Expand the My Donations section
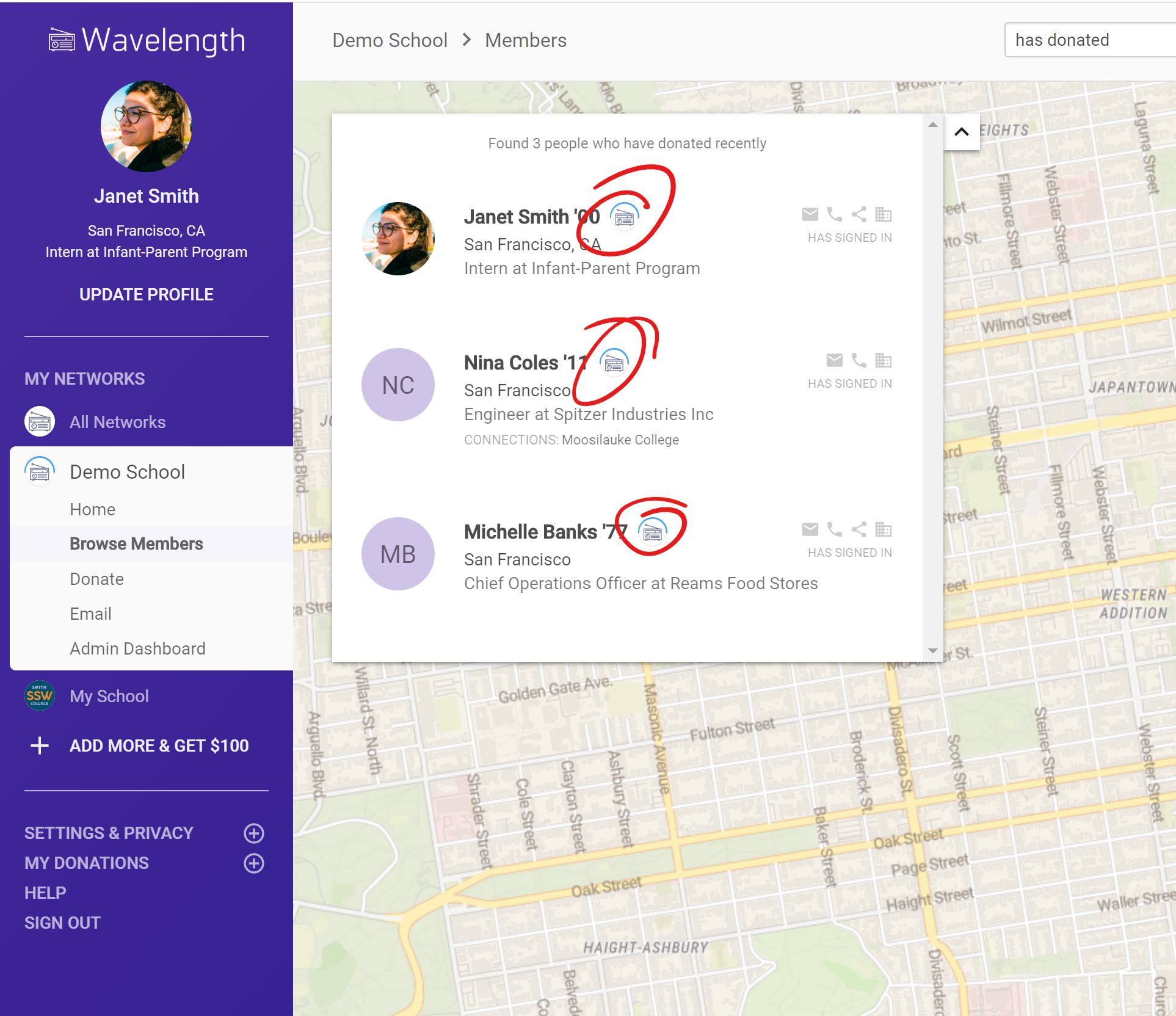 point(254,863)
